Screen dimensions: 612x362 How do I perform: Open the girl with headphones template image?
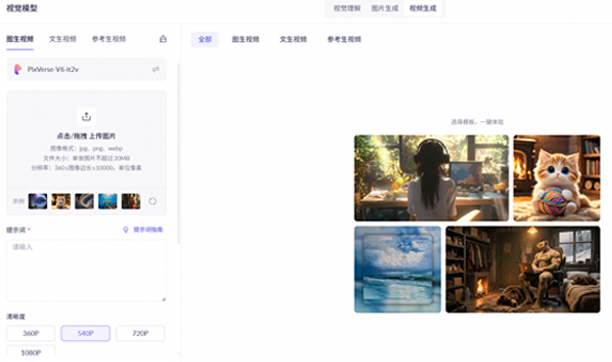point(431,178)
